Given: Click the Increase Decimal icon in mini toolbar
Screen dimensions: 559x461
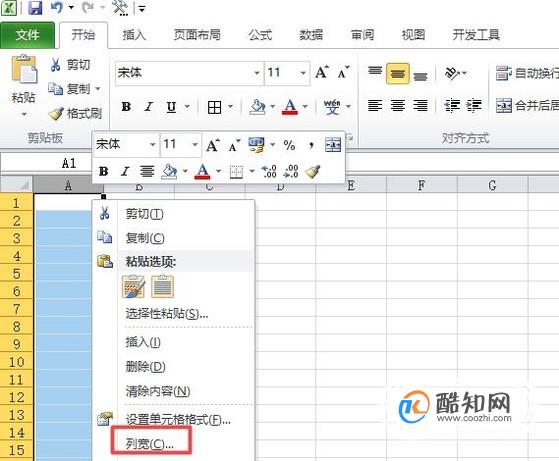Looking at the screenshot, I should point(269,171).
